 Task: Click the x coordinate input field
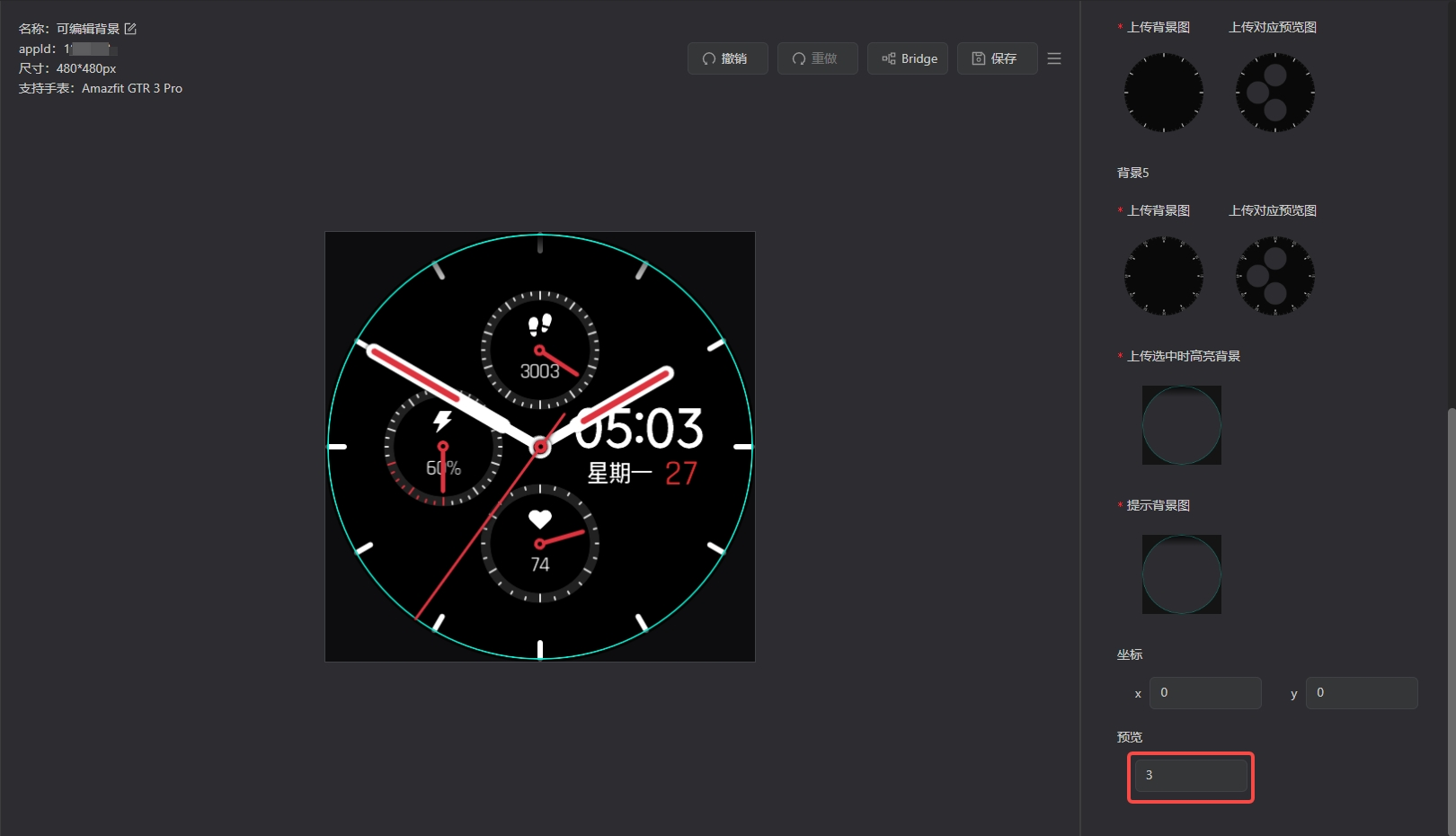1205,692
